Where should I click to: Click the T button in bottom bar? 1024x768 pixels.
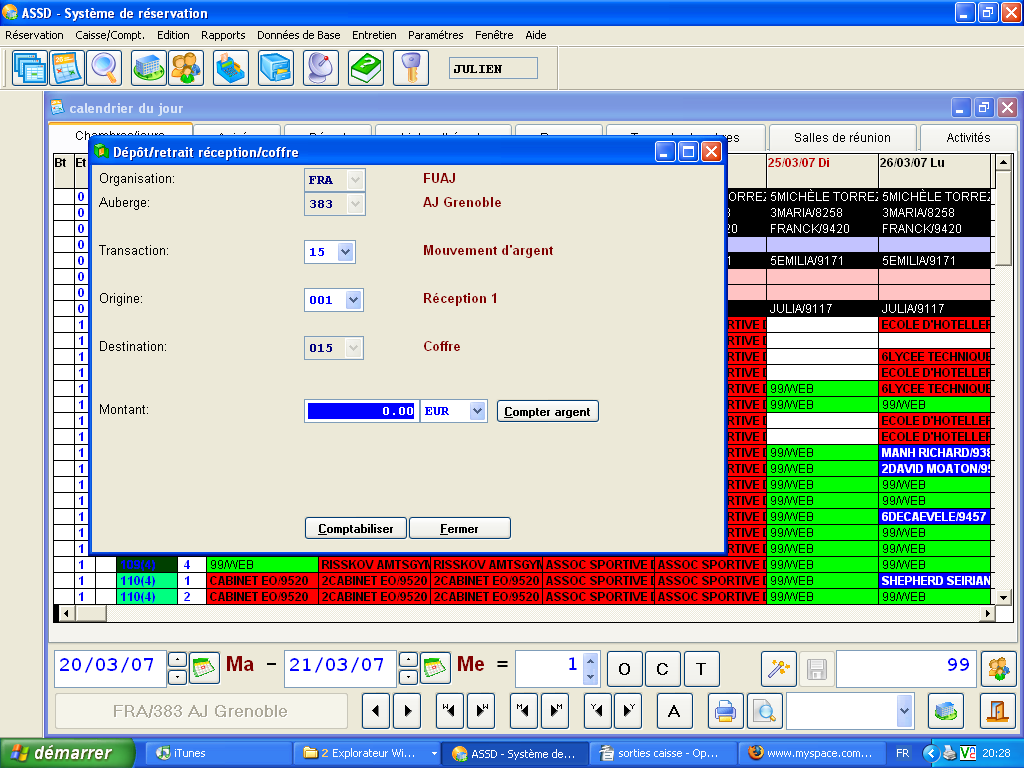[x=701, y=669]
